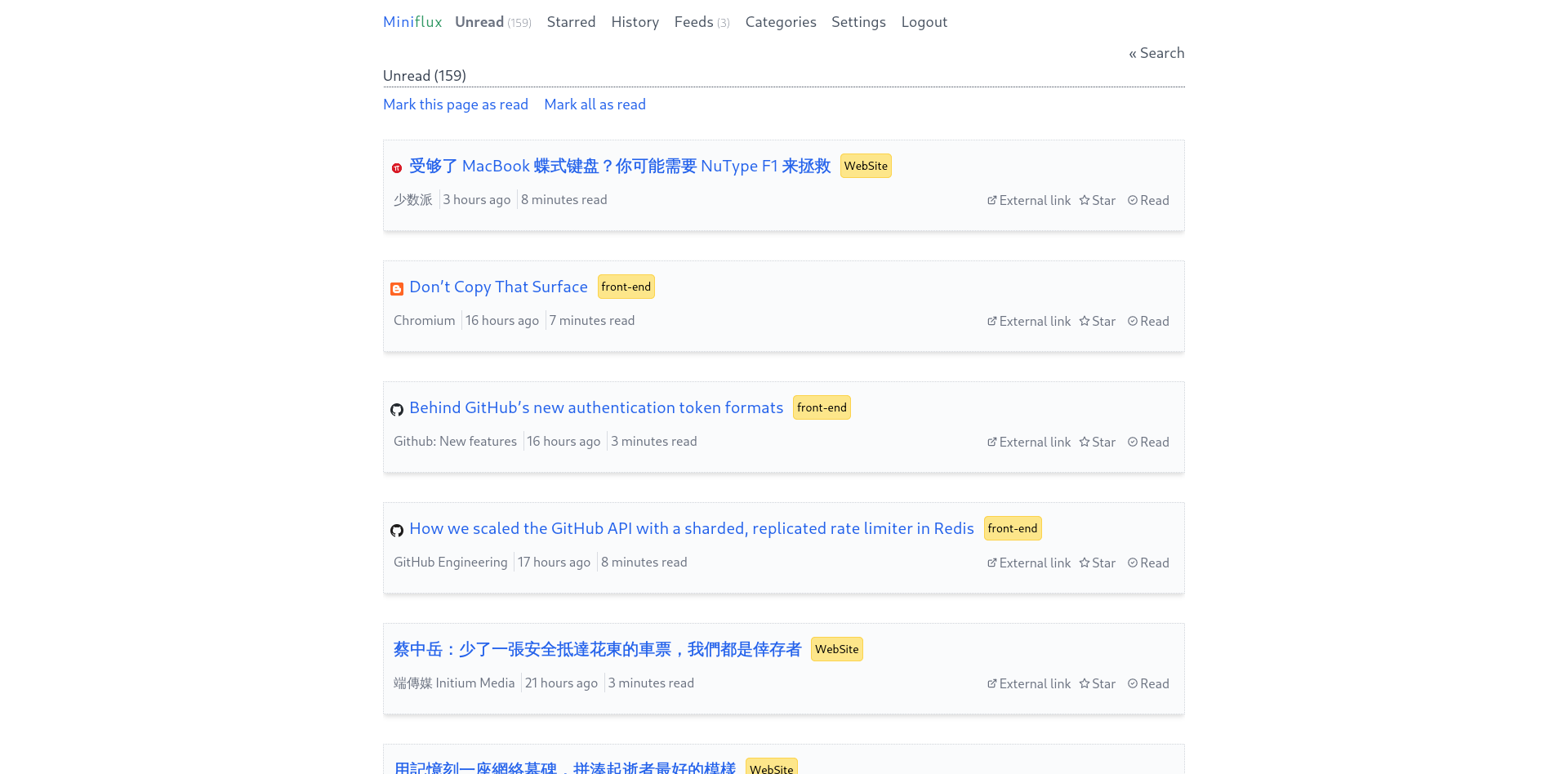This screenshot has width=1568, height=774.
Task: Open the Starred menu item
Action: [571, 22]
